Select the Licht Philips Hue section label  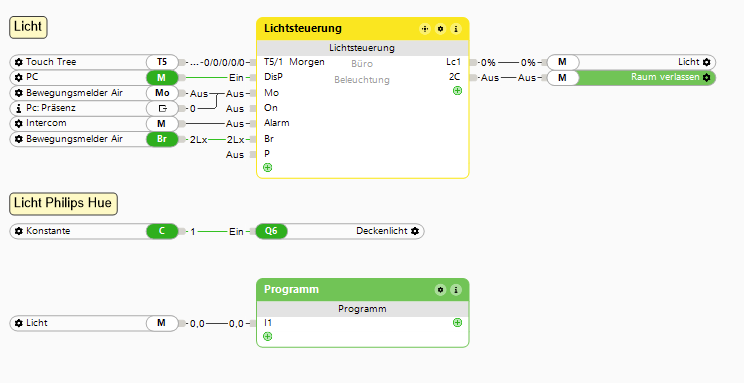[x=63, y=204]
